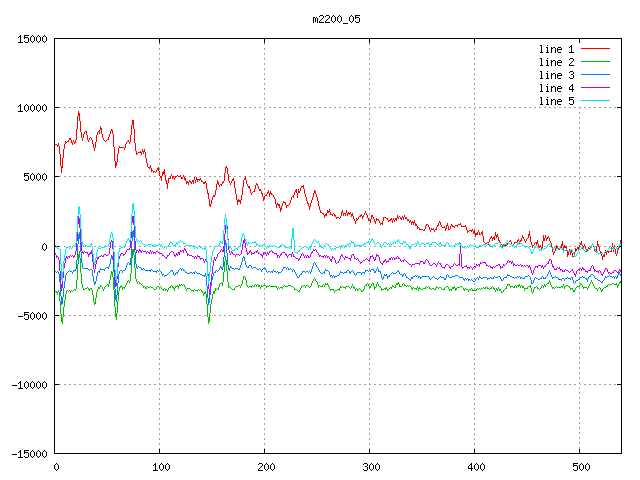Click the 100 x-axis tick label
The image size is (640, 480).
(160, 467)
